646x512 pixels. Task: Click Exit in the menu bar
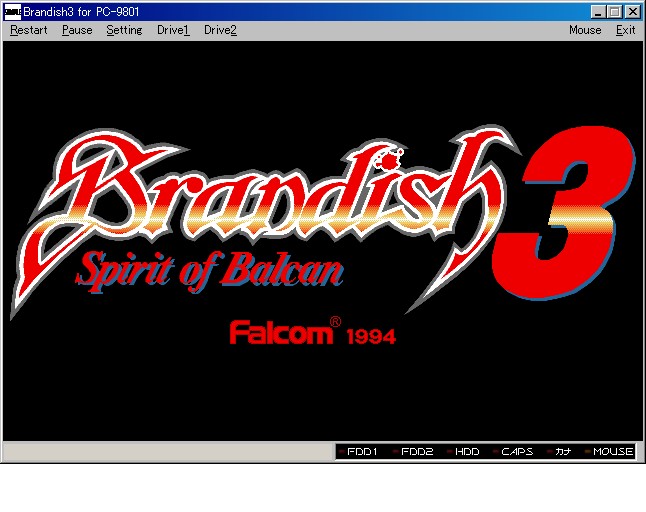click(x=625, y=30)
